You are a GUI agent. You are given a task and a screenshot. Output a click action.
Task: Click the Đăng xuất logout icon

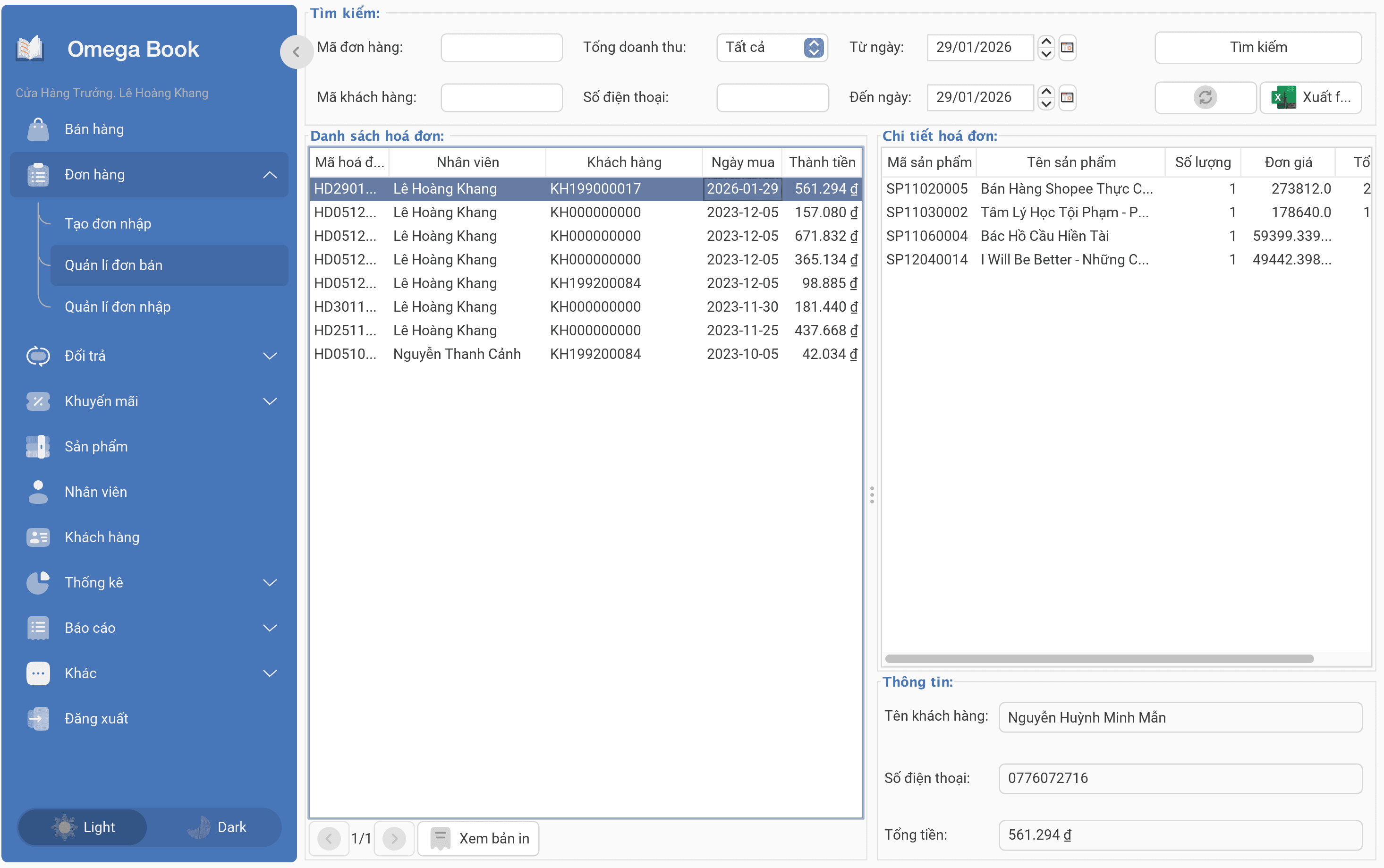pyautogui.click(x=38, y=718)
